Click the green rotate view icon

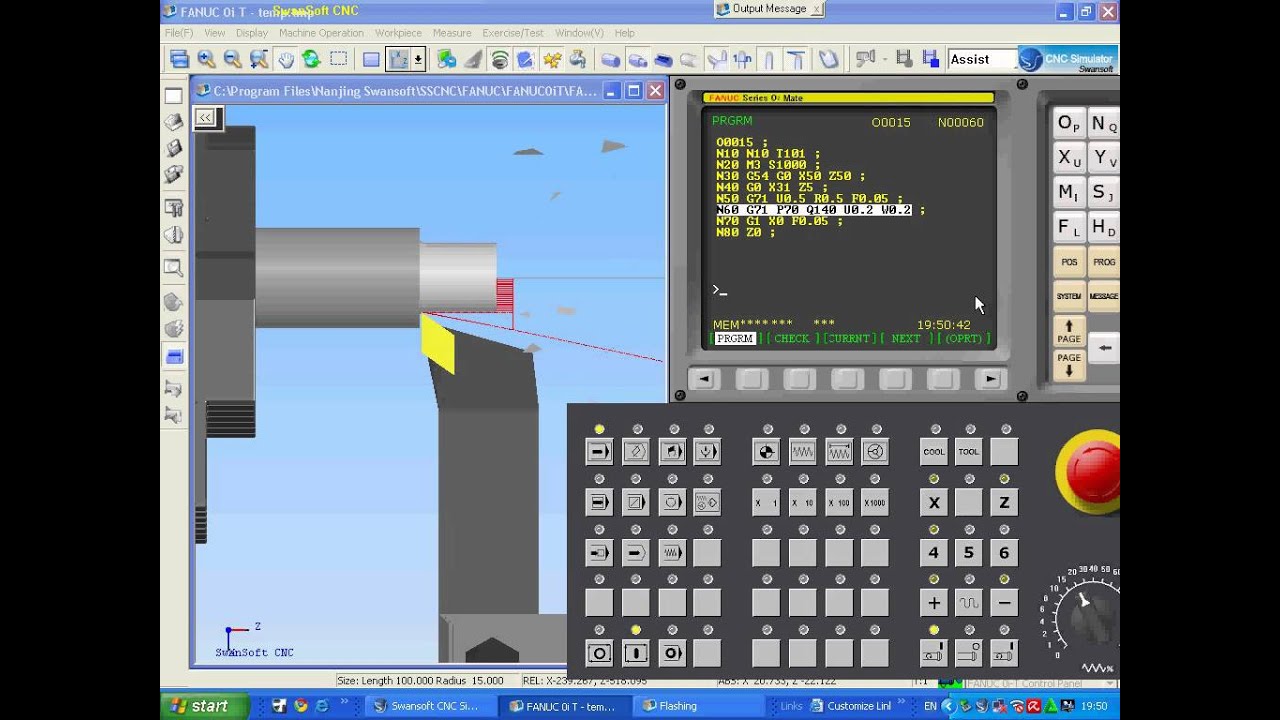click(x=311, y=59)
